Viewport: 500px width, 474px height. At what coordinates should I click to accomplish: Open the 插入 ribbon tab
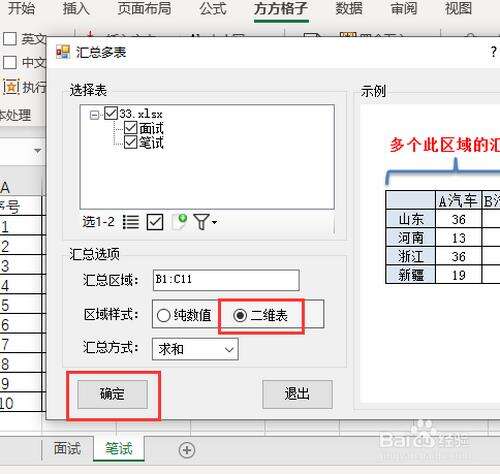76,8
